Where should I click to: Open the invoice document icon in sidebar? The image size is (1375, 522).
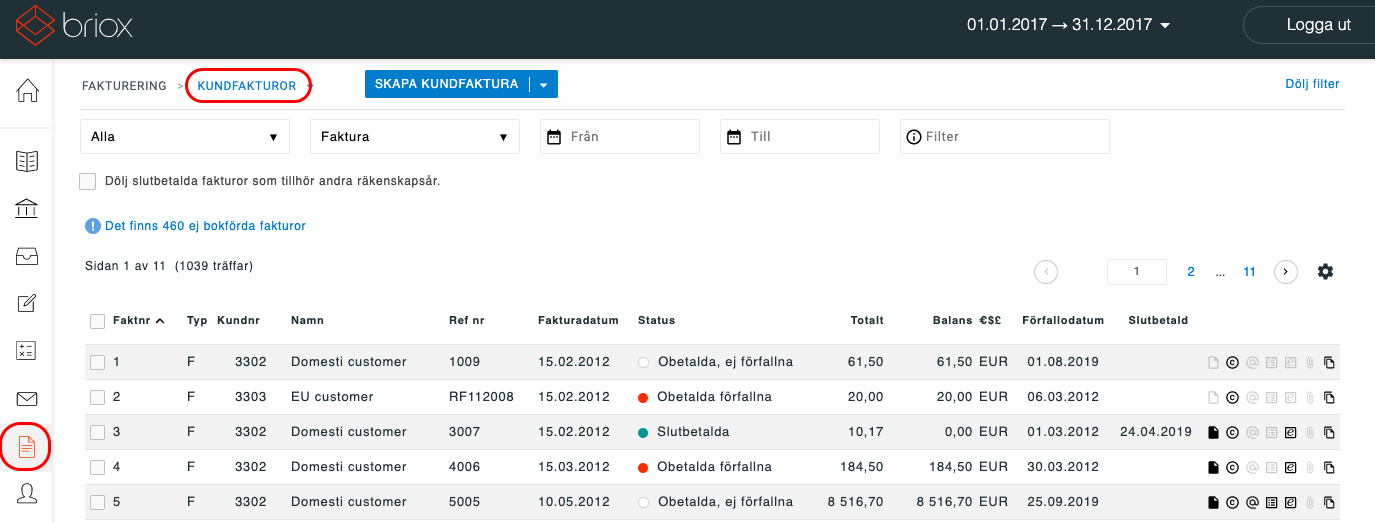(x=27, y=447)
